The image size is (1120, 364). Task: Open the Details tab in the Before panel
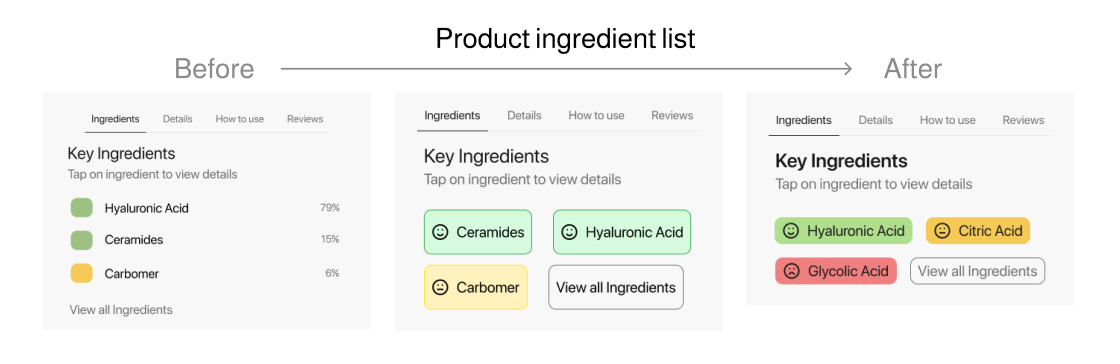tap(177, 119)
